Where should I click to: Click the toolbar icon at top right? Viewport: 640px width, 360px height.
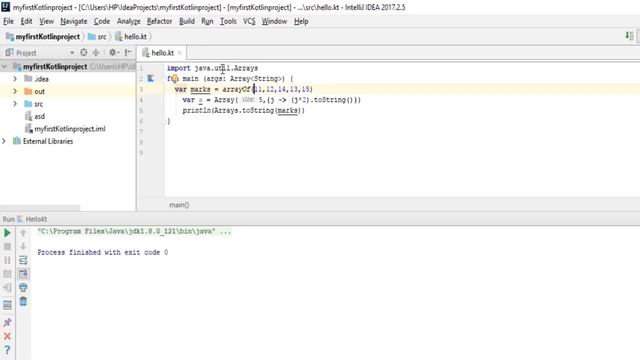click(629, 36)
